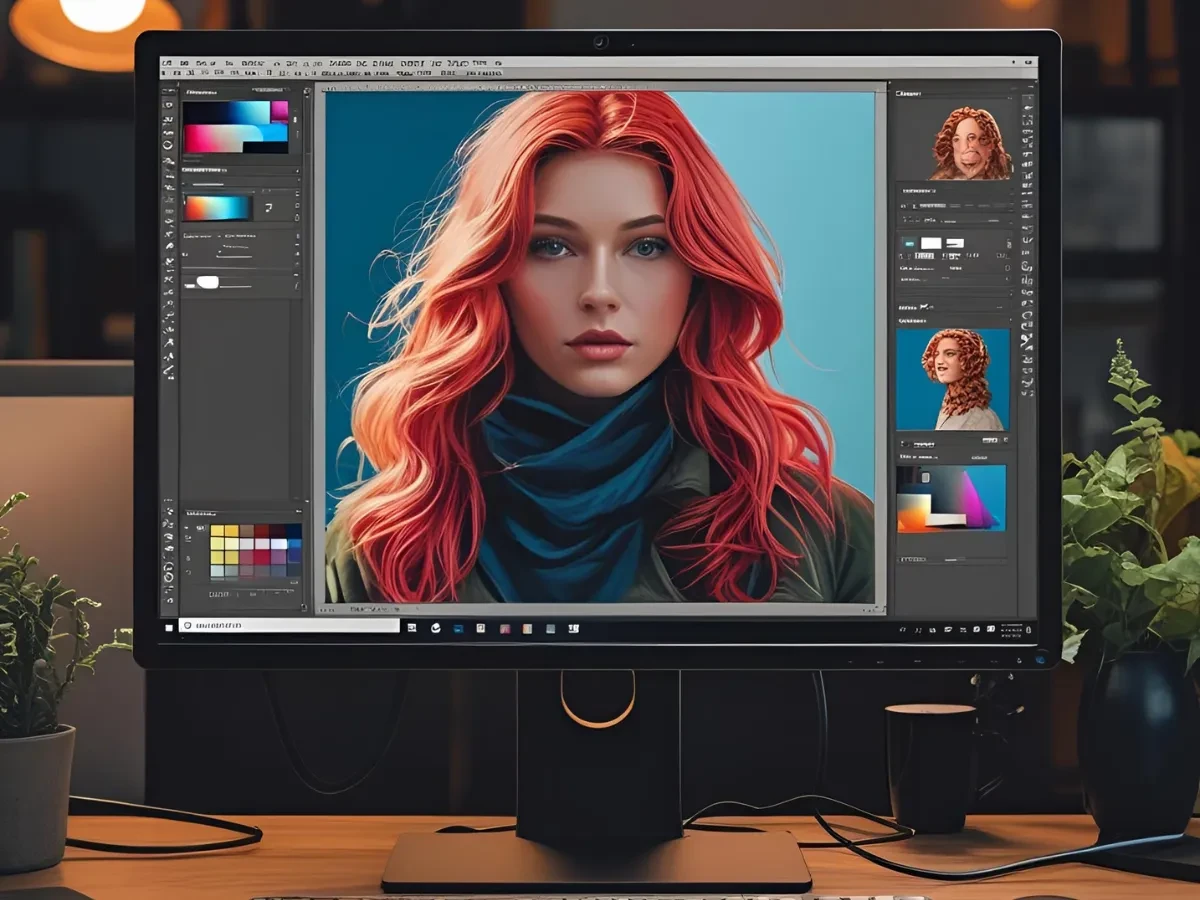Click the taskbar search box
Screen dimensions: 1200x900
click(x=289, y=626)
